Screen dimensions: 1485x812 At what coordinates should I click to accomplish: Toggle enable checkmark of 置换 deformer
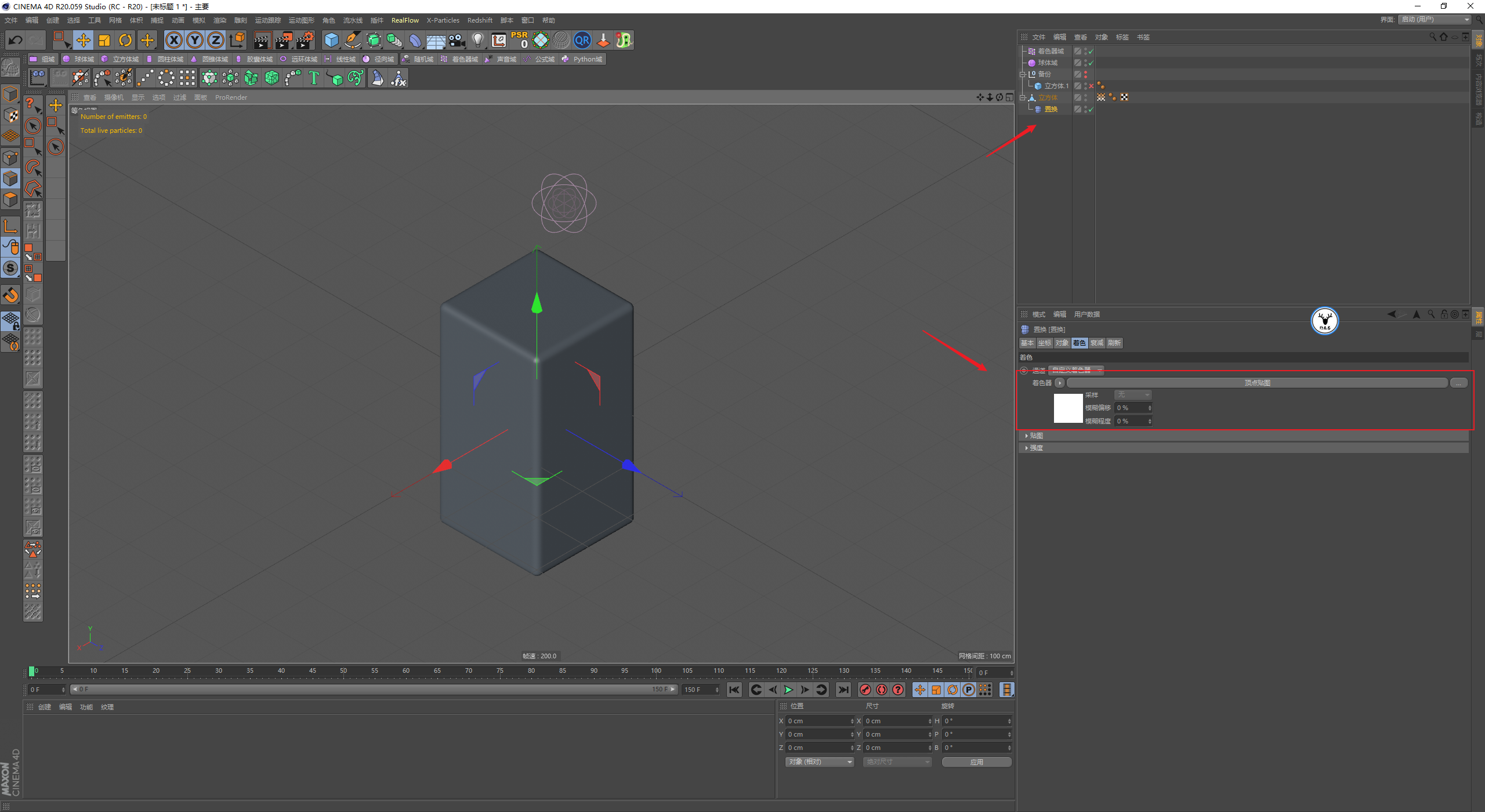point(1091,109)
